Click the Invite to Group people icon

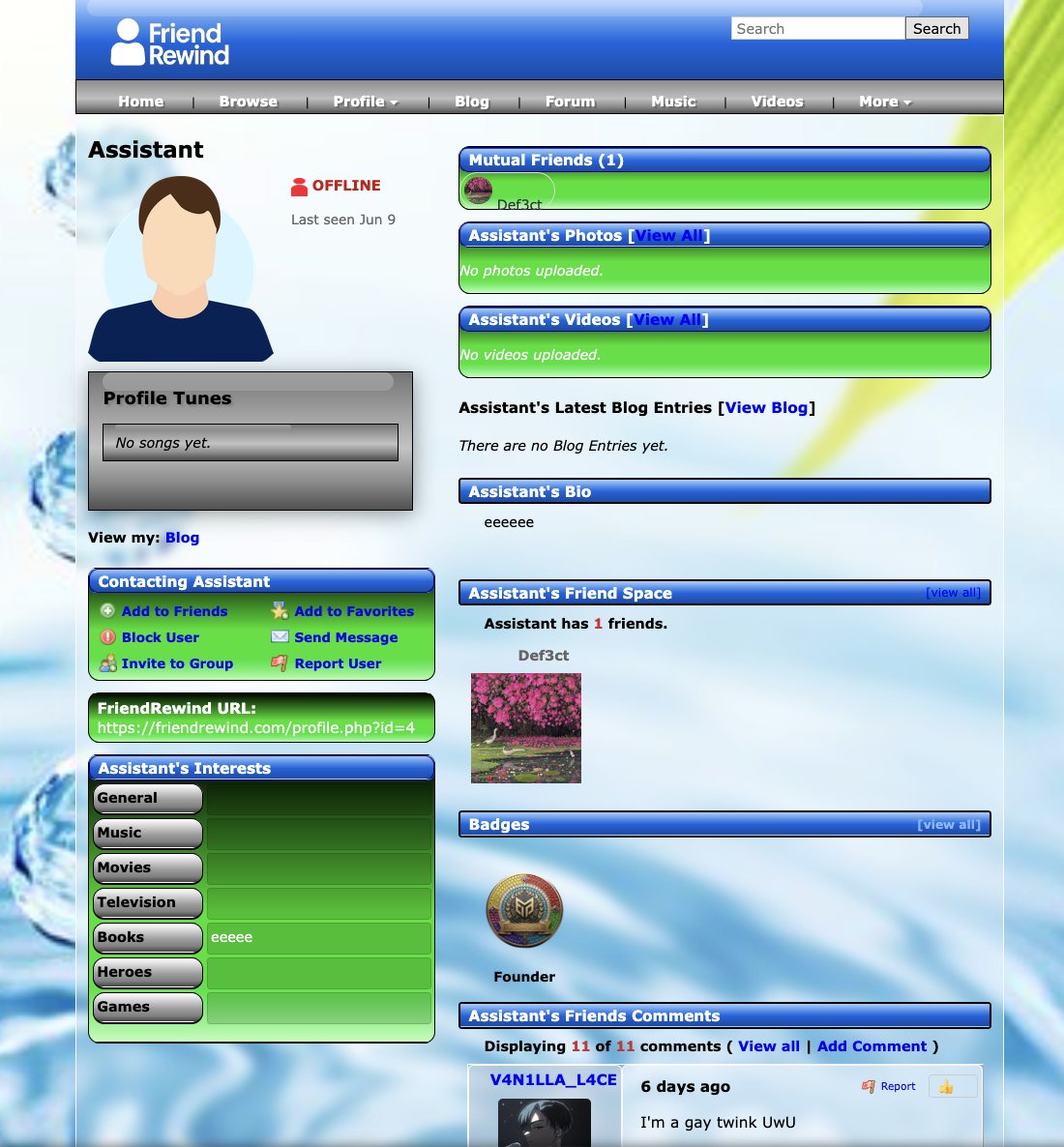pyautogui.click(x=107, y=663)
